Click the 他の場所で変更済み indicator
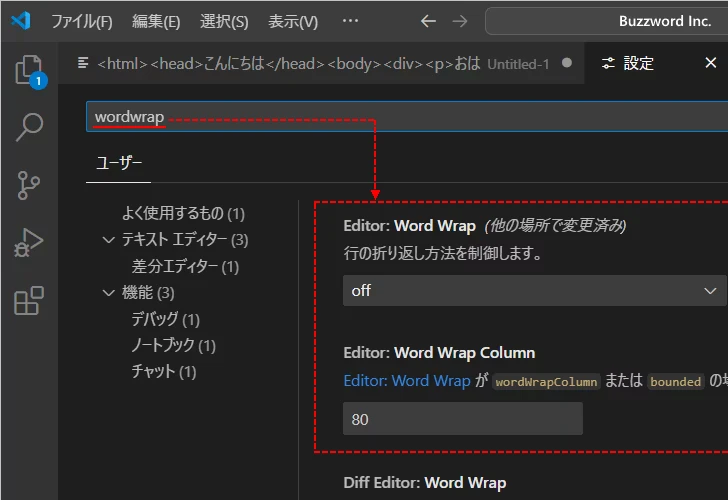Screen dimensions: 728x500 coord(555,226)
